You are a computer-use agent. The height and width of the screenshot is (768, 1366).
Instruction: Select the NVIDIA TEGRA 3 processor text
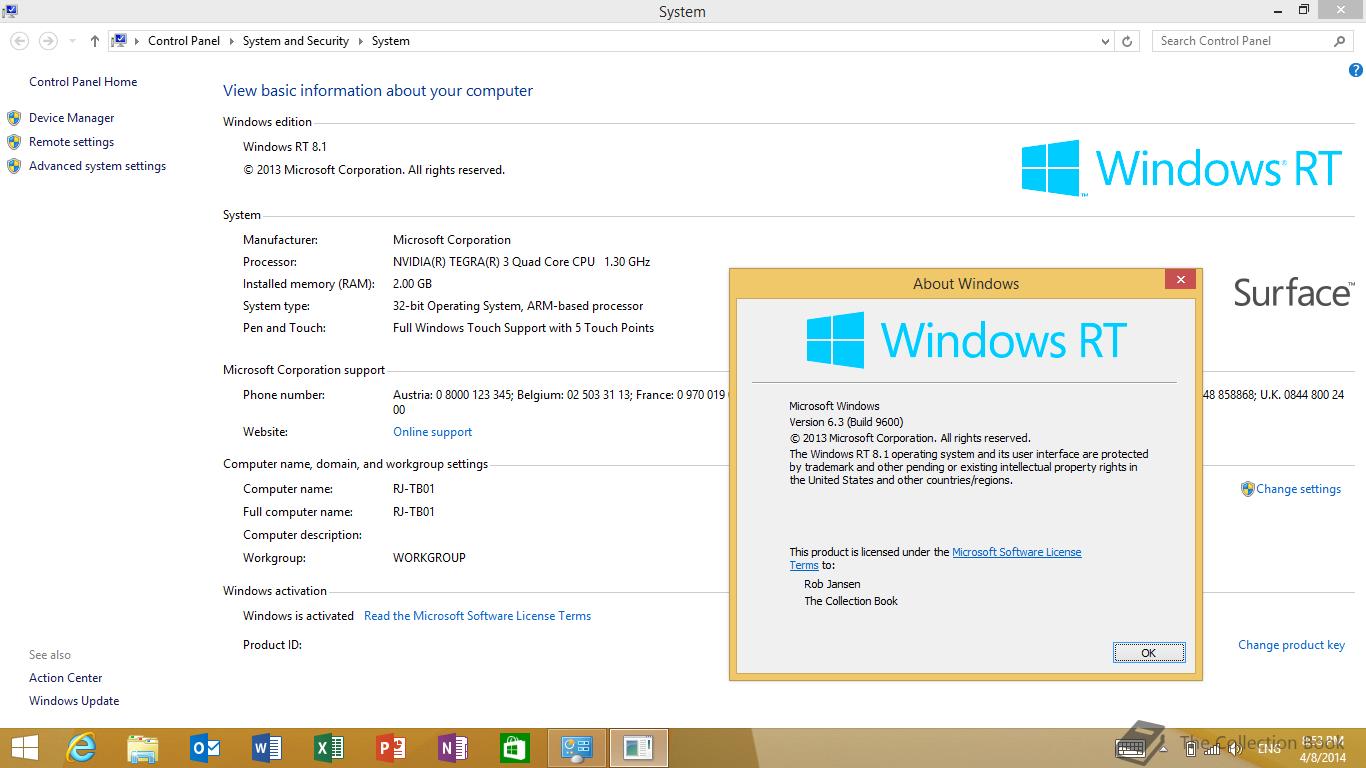point(521,262)
